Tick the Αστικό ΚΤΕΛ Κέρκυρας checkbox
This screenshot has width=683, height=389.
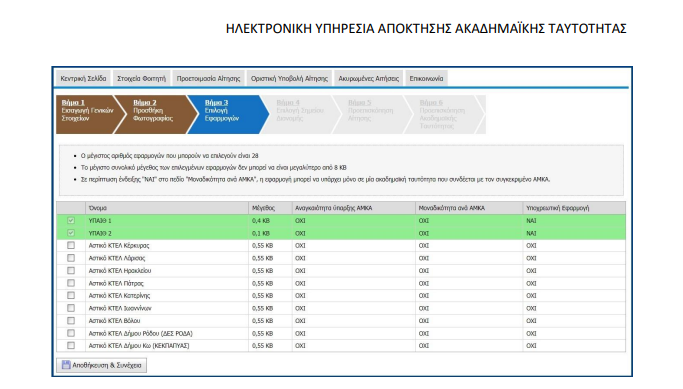71,245
